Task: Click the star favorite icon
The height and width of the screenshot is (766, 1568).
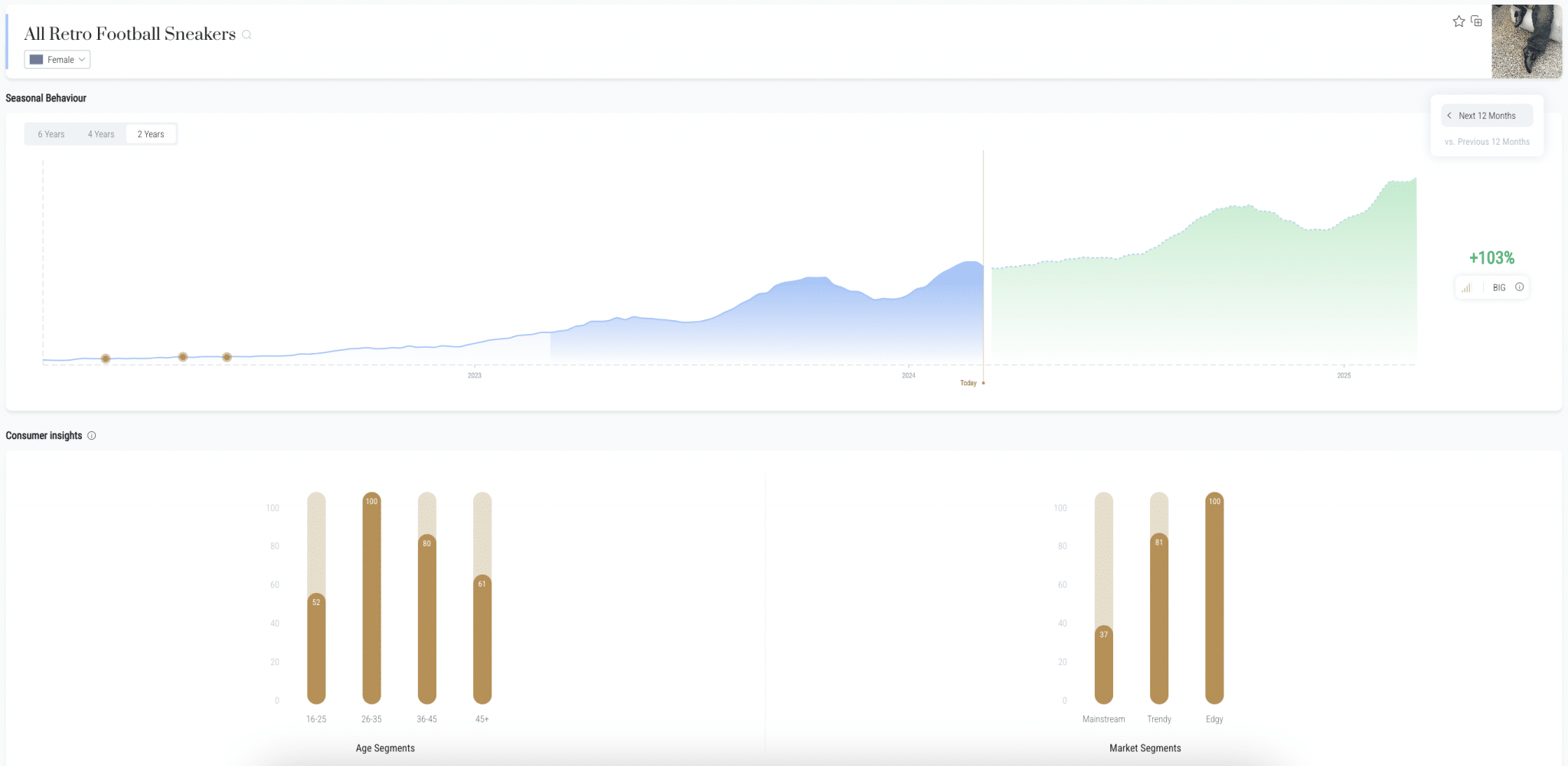Action: (x=1459, y=21)
